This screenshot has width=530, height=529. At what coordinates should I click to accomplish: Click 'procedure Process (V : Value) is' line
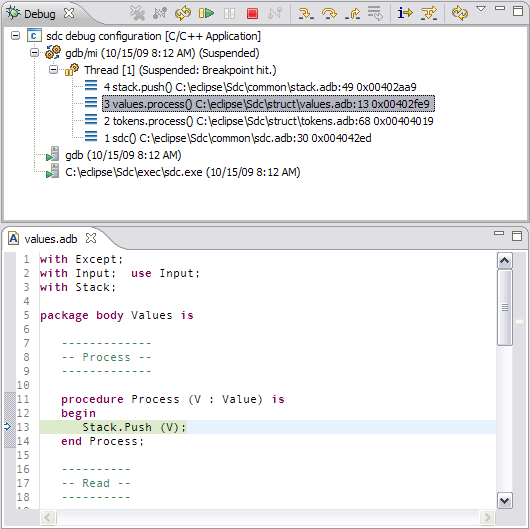point(173,400)
